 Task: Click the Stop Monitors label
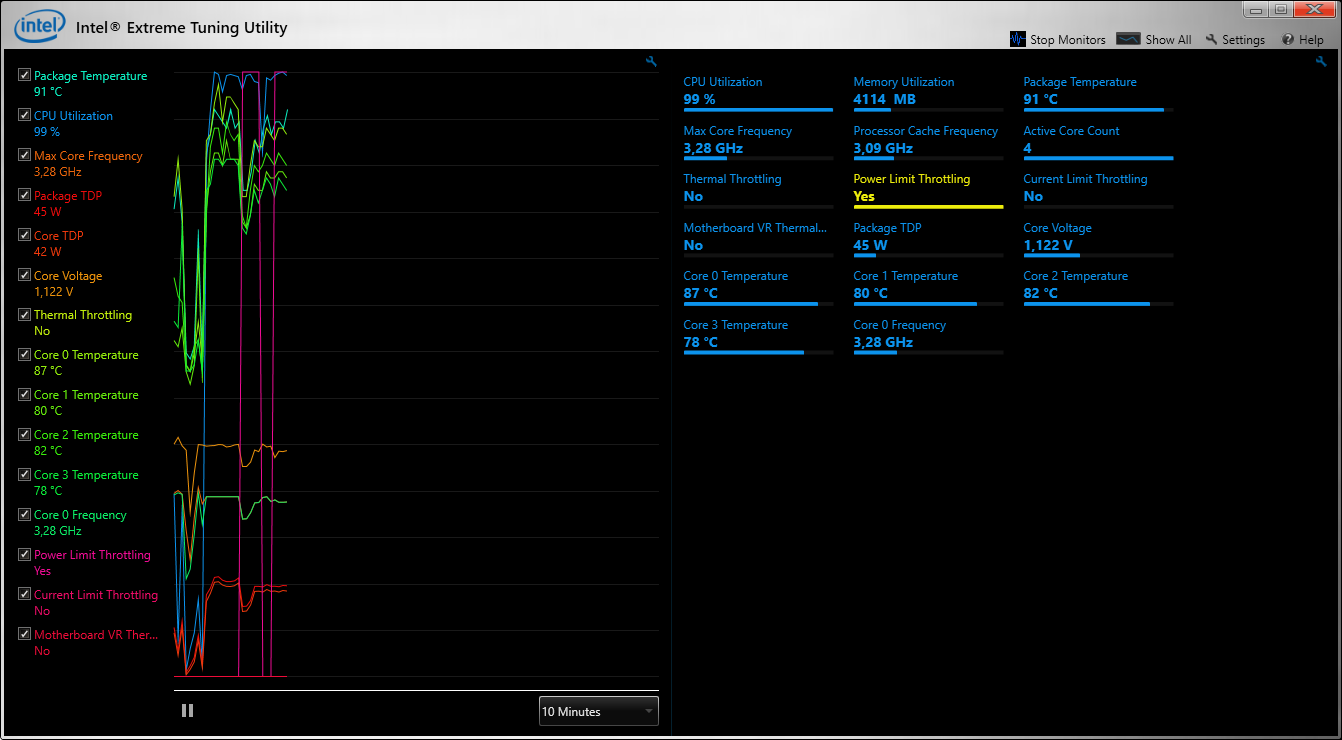point(1068,40)
